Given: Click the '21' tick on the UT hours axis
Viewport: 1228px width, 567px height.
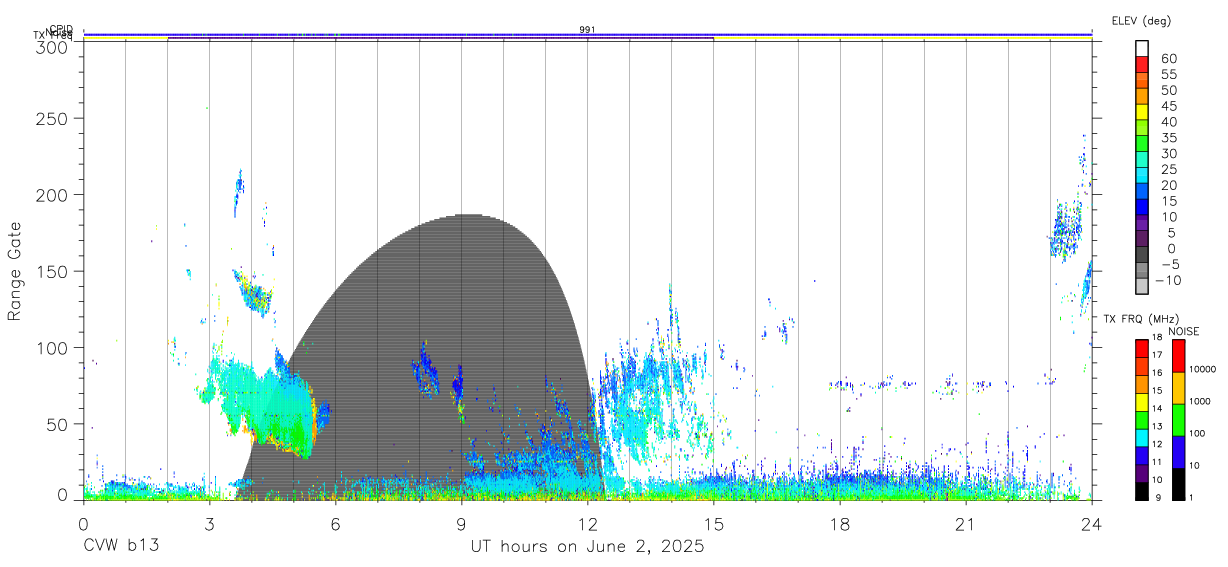Looking at the screenshot, I should pos(965,524).
